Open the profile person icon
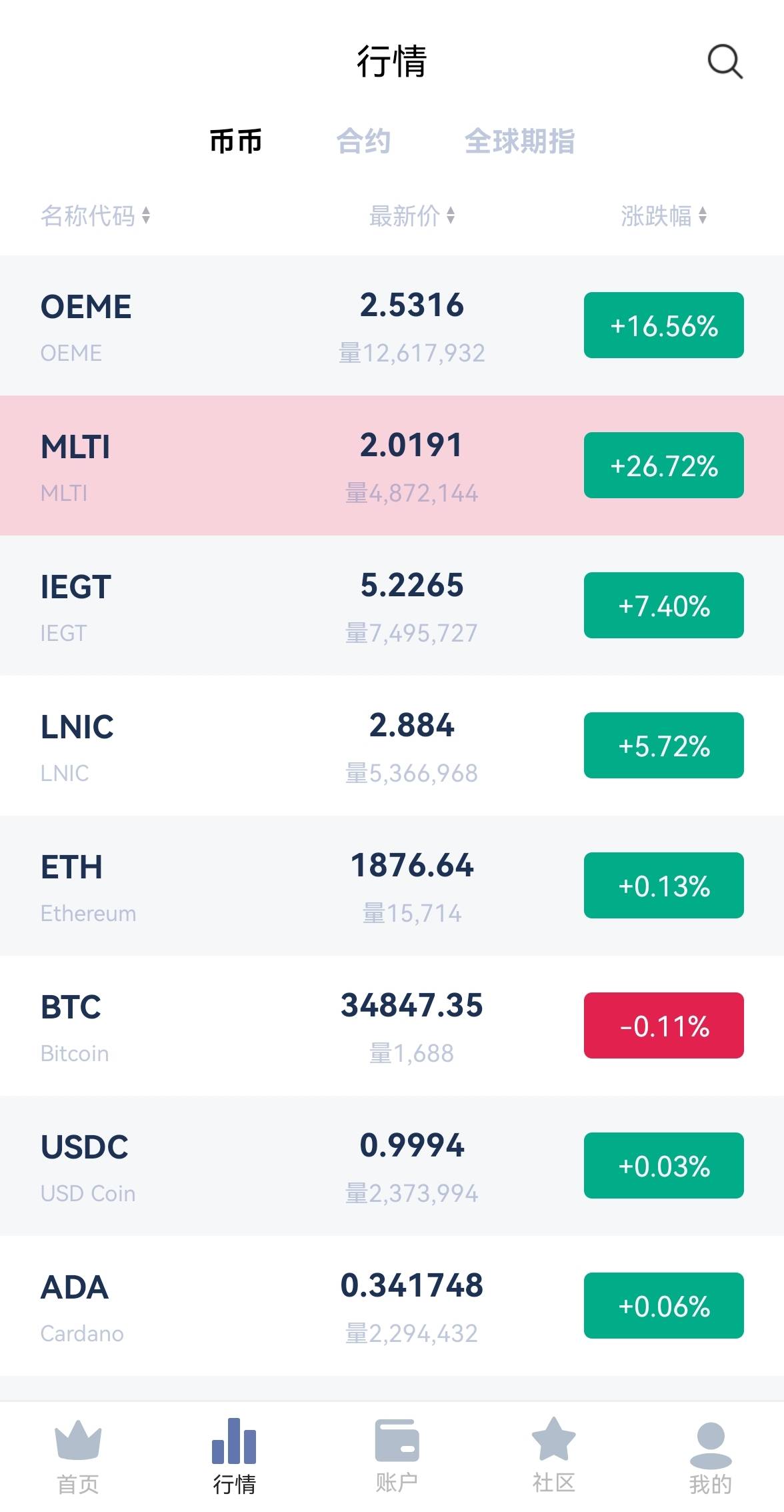 [x=711, y=1444]
